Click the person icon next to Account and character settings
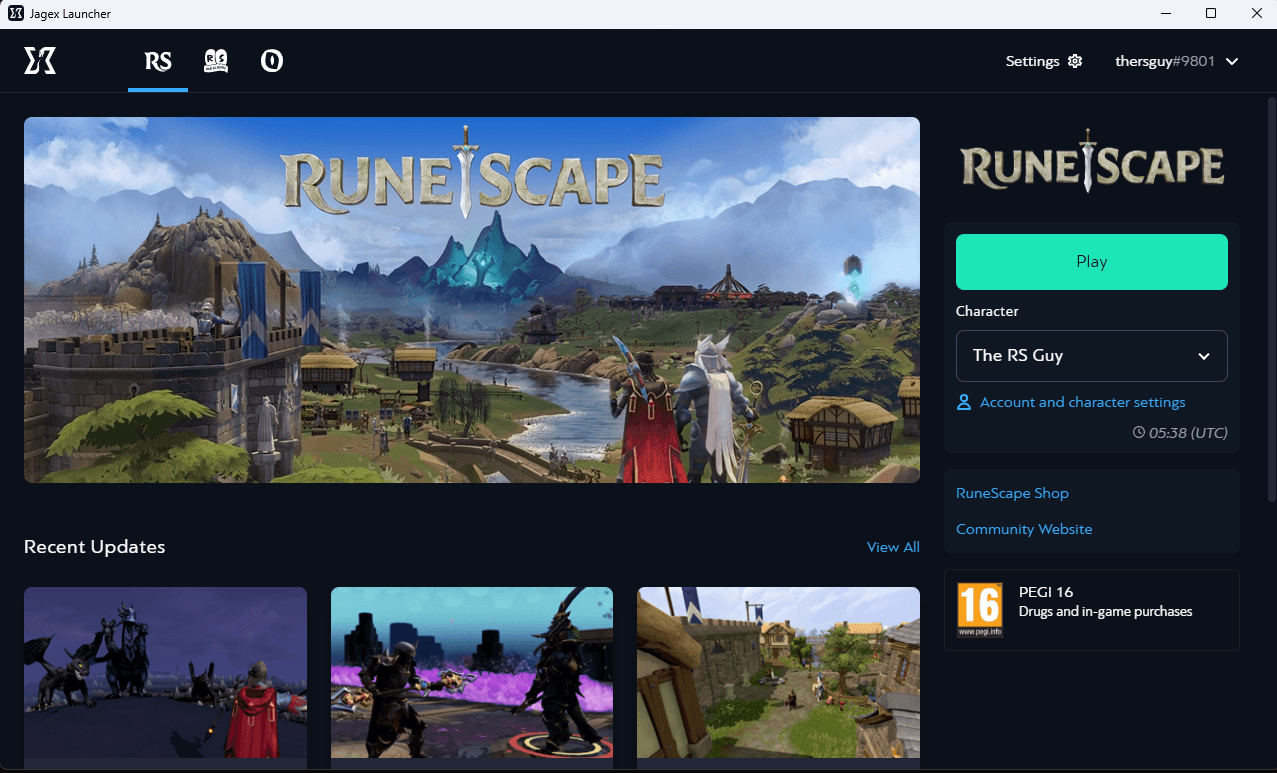Image resolution: width=1277 pixels, height=773 pixels. point(963,401)
